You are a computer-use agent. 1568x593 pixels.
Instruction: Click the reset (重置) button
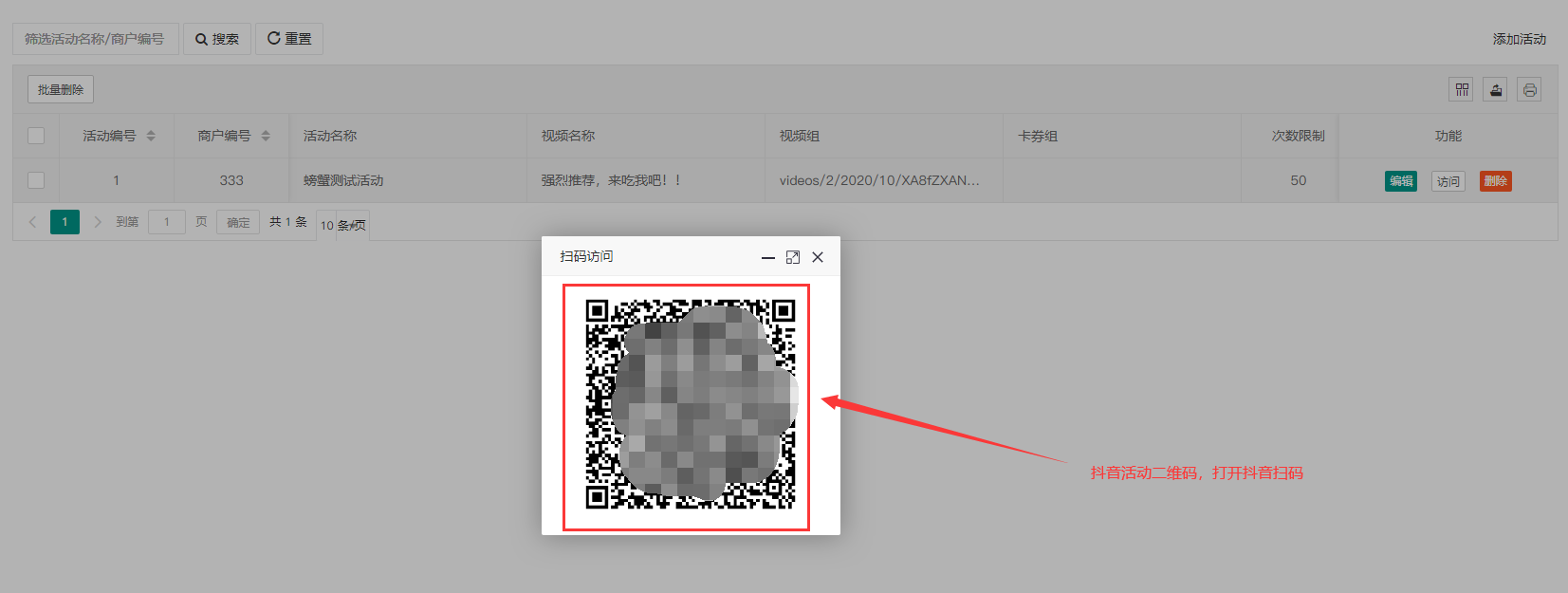tap(289, 39)
